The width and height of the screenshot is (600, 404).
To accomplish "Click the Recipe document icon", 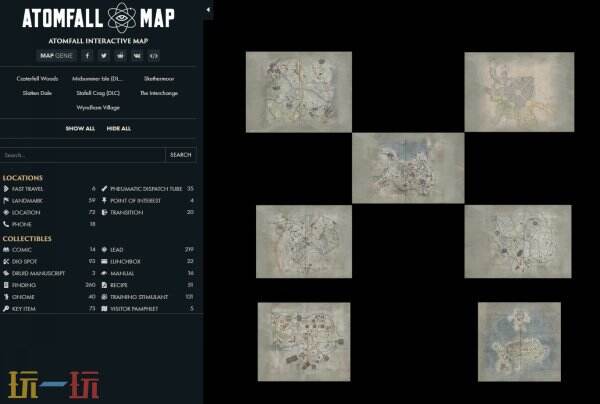I will pyautogui.click(x=104, y=285).
